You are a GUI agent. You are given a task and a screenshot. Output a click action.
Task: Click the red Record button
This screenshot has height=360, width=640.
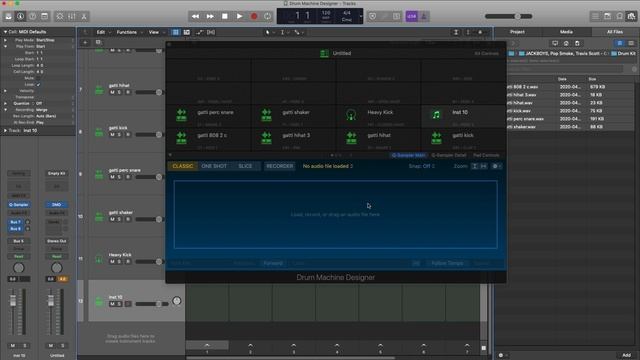254,16
